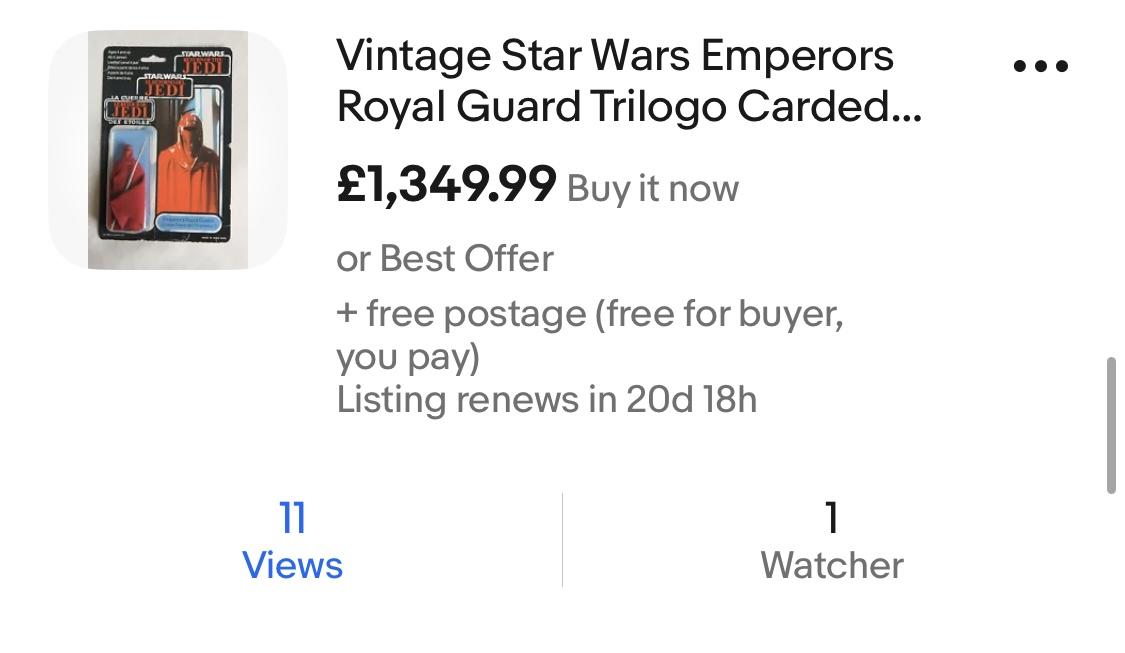Open the three-dot more options menu
1125x653 pixels.
point(1040,66)
